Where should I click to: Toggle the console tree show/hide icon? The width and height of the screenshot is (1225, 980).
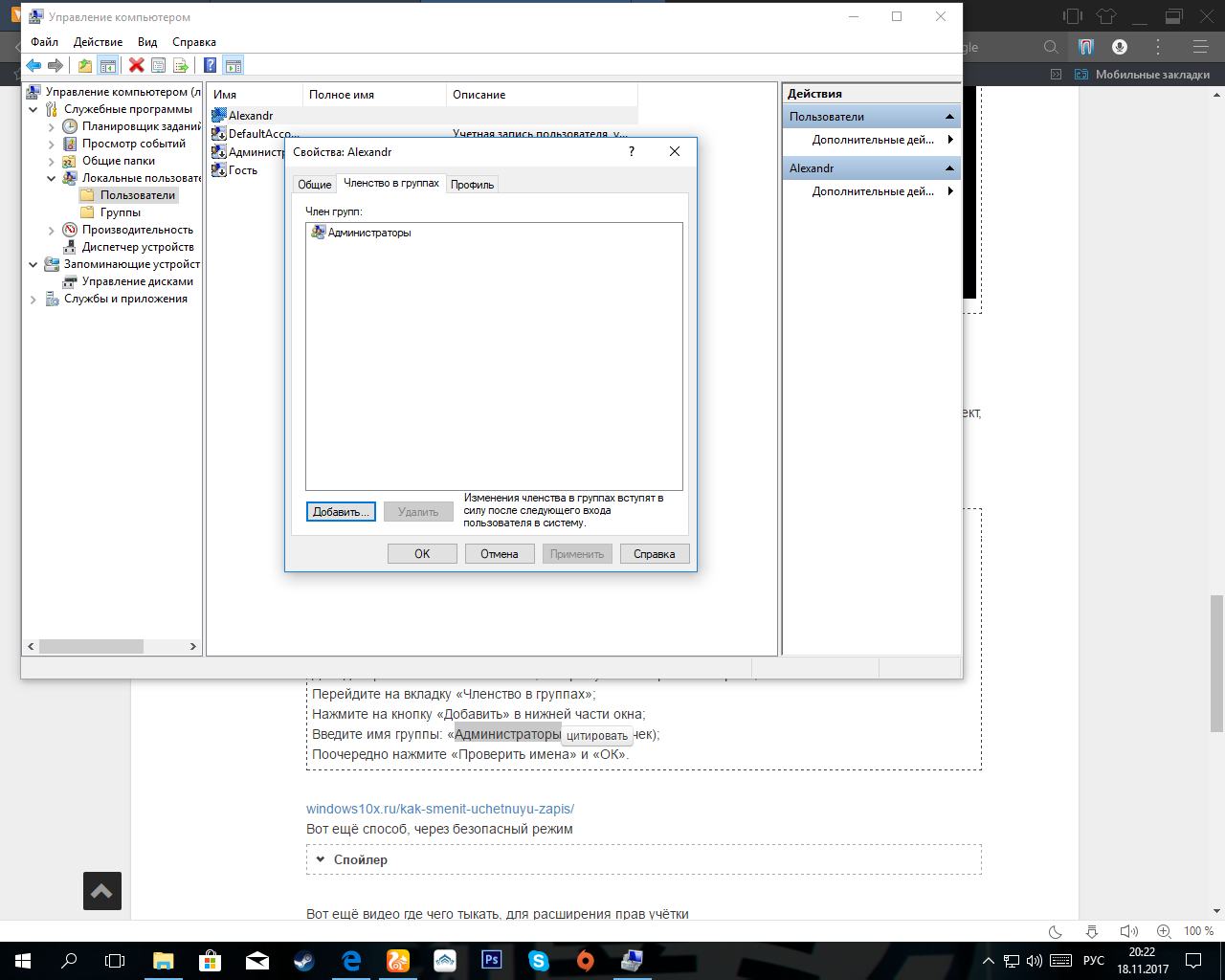(108, 66)
